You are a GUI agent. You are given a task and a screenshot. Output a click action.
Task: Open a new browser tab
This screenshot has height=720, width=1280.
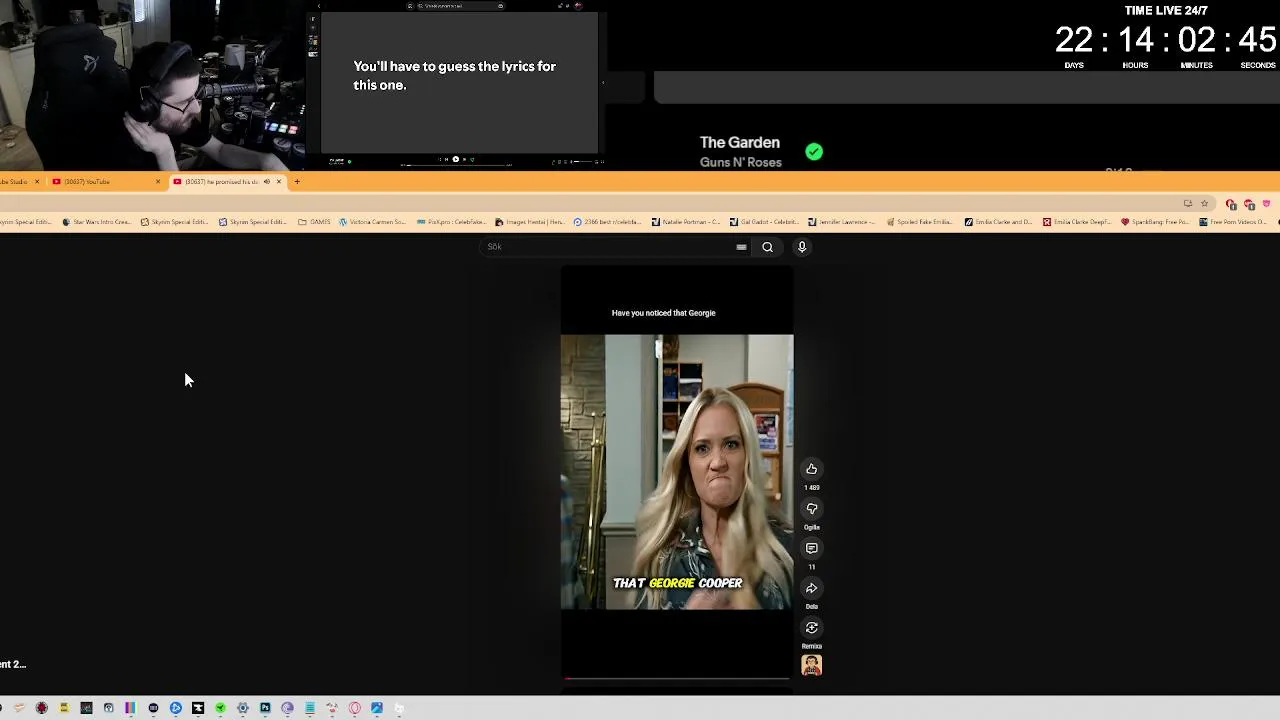(297, 182)
